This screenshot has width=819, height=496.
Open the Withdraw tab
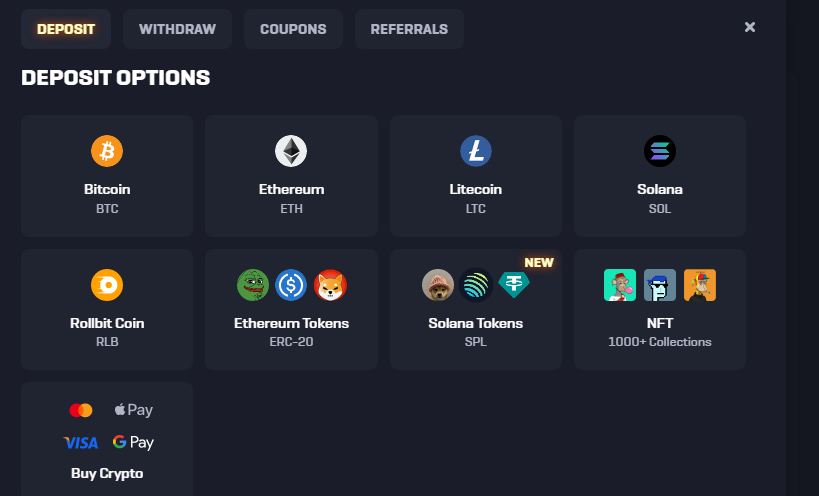point(177,29)
